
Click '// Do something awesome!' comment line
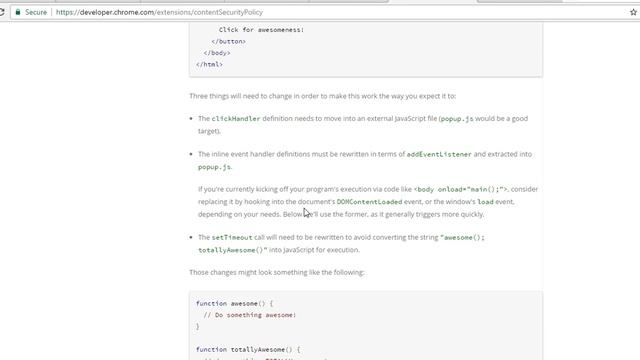coord(250,315)
